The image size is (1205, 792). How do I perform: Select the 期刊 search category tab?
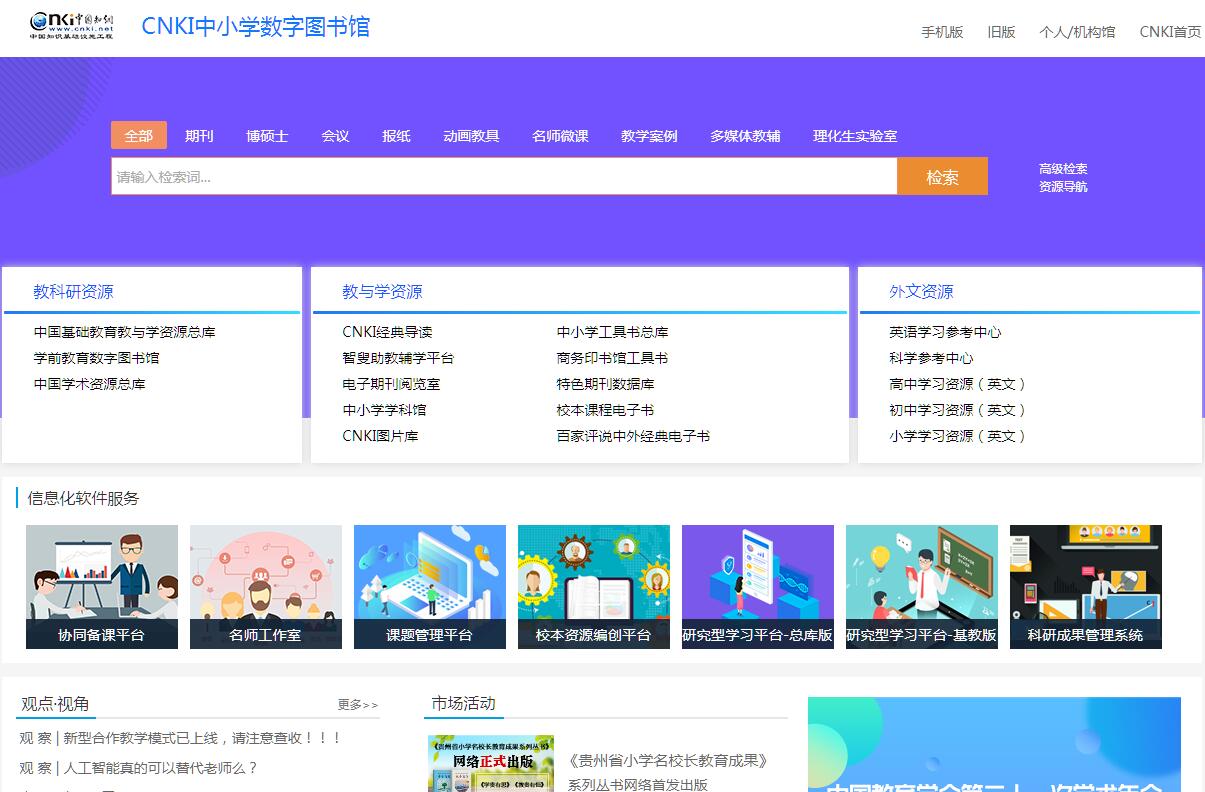coord(199,136)
